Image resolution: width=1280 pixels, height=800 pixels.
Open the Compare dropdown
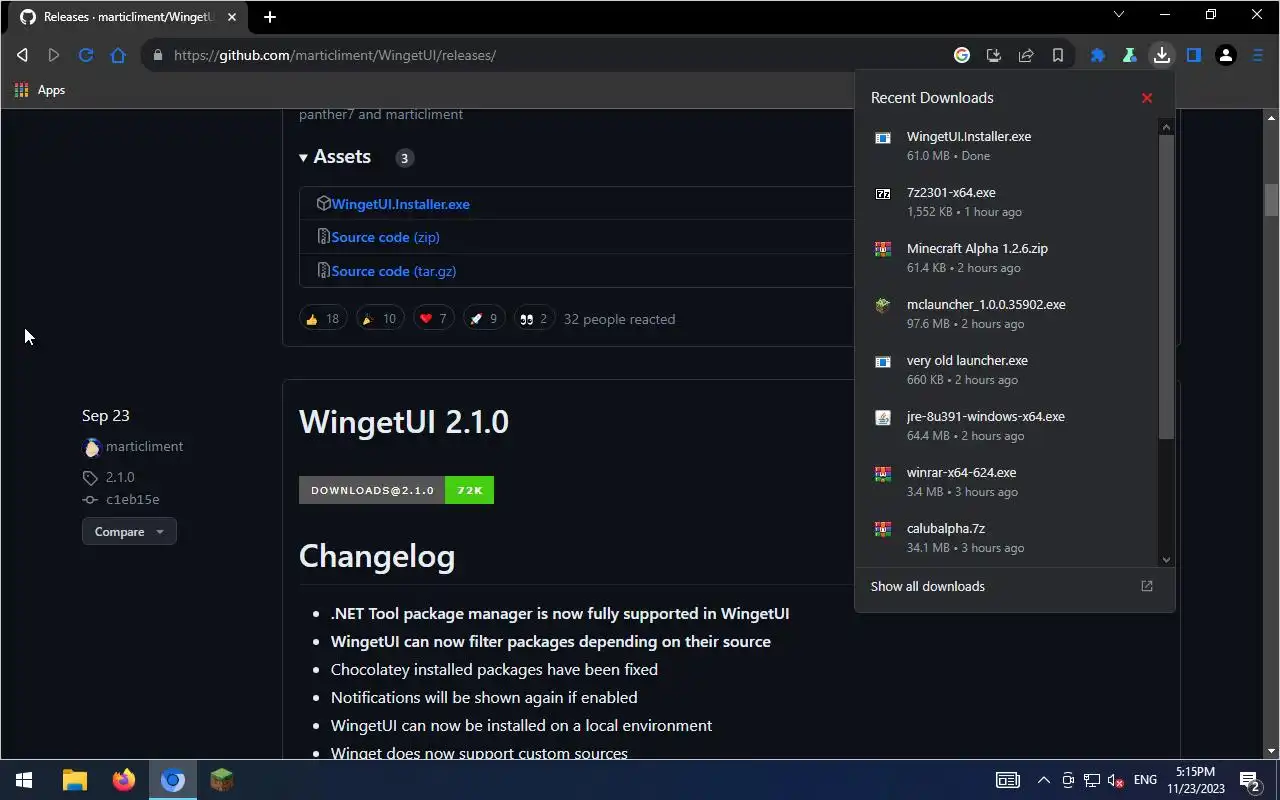click(x=129, y=532)
